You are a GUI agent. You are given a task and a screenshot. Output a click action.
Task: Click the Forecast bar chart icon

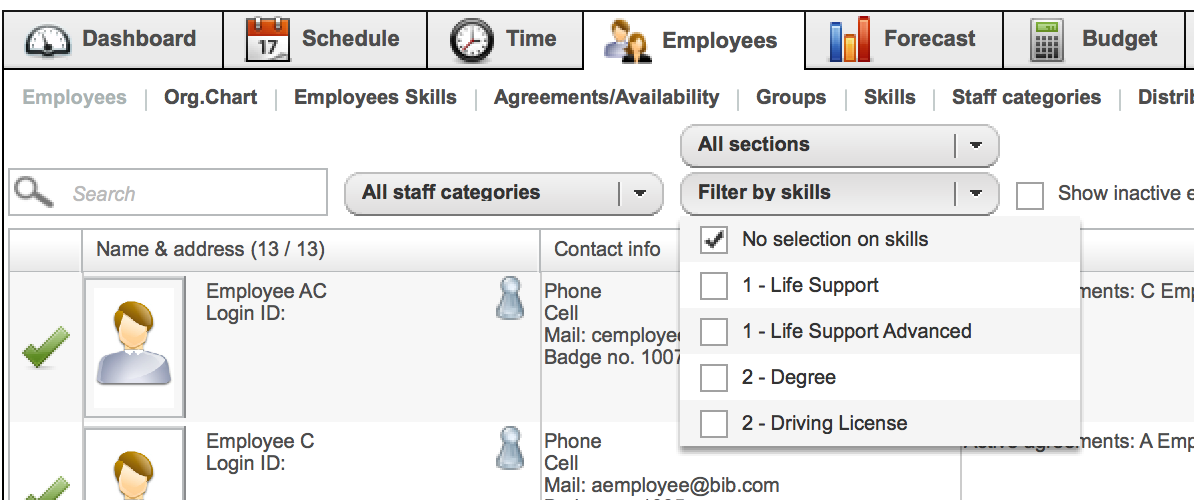(x=850, y=40)
